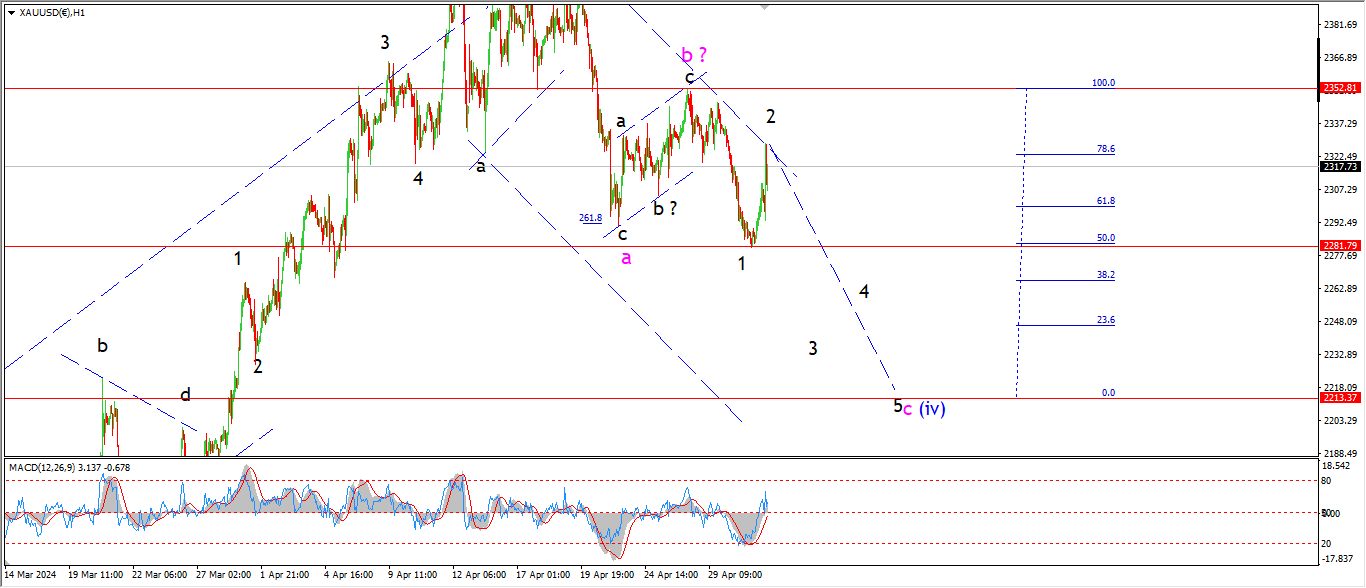Select the gray chart shift triangle marker
The height and width of the screenshot is (588, 1366).
click(x=766, y=6)
